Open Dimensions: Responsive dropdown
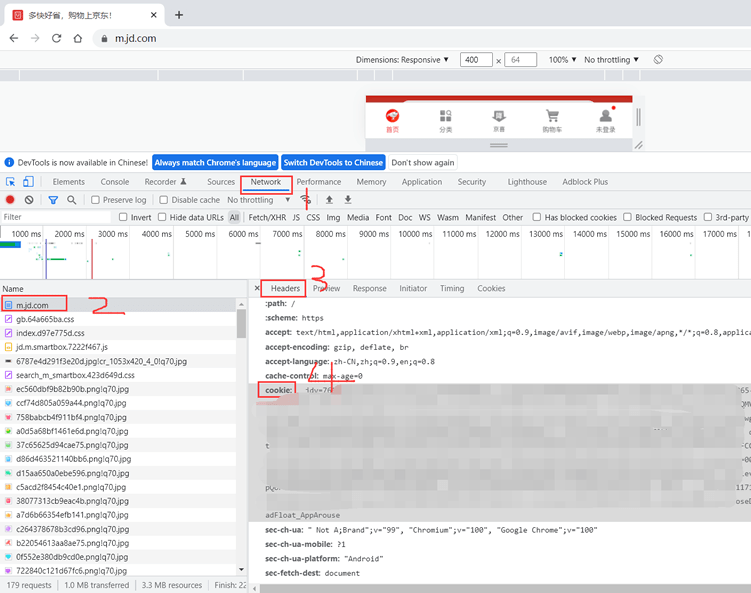Image resolution: width=751 pixels, height=593 pixels. pyautogui.click(x=402, y=60)
